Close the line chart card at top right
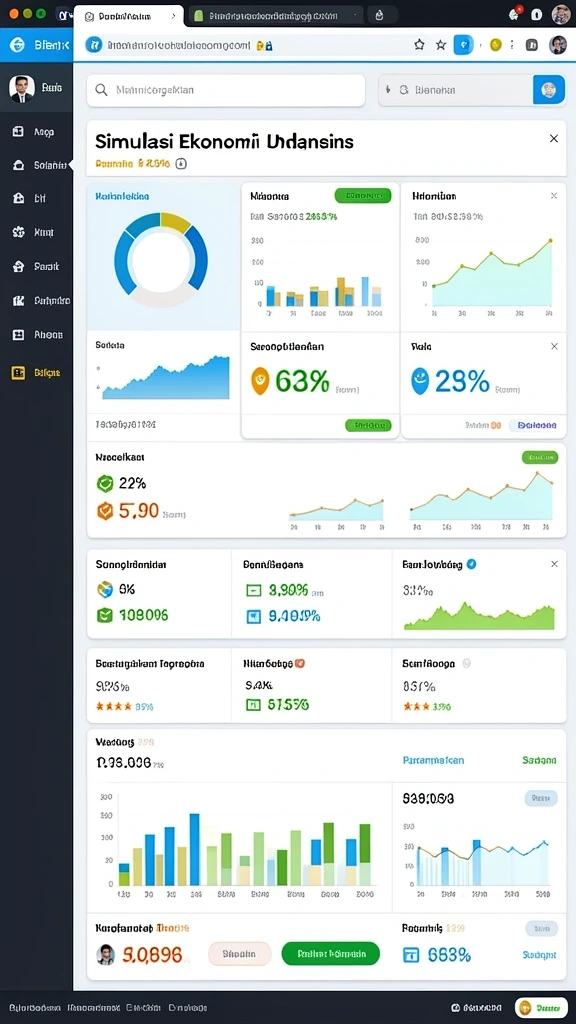The width and height of the screenshot is (576, 1024). [554, 196]
